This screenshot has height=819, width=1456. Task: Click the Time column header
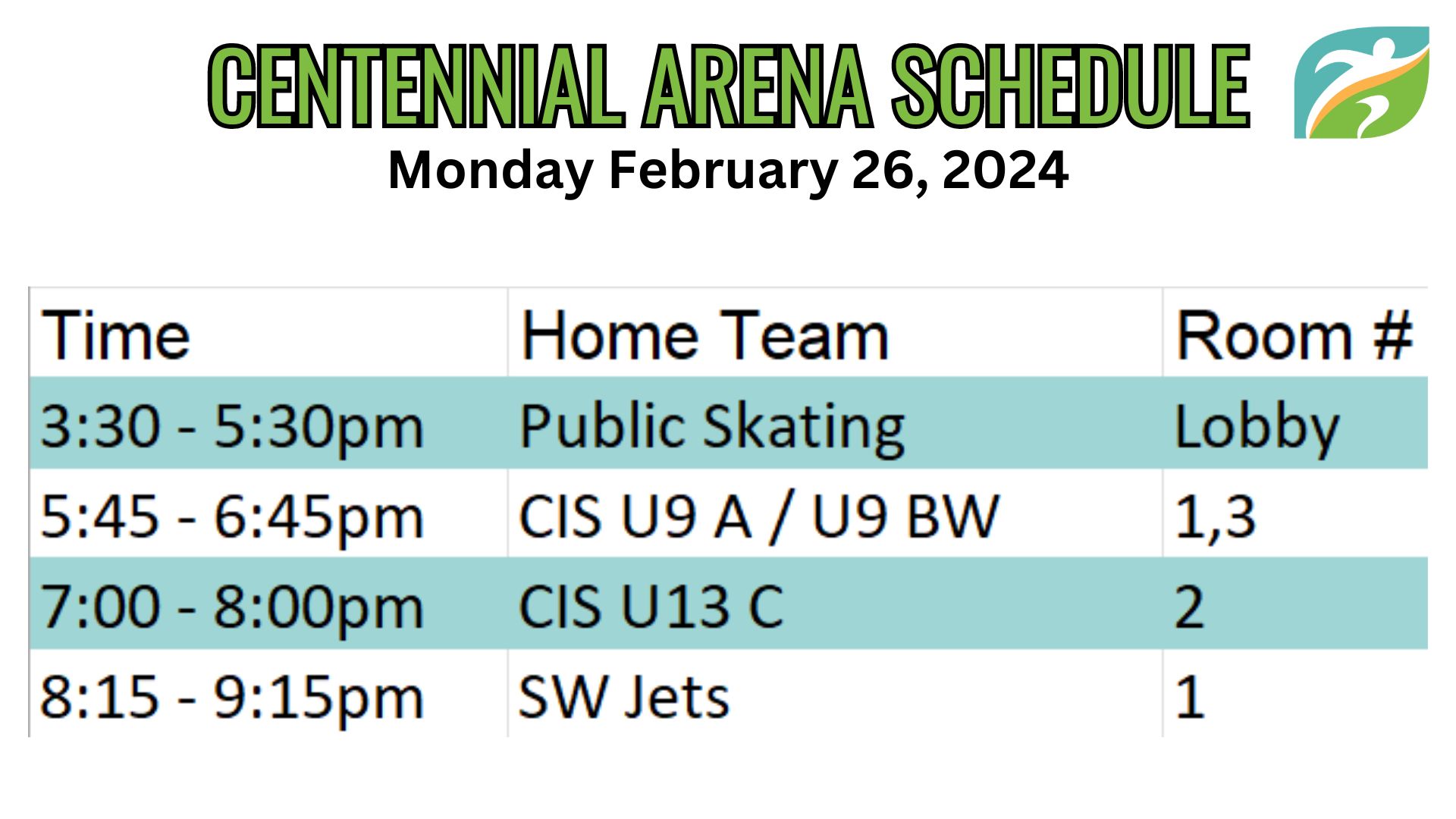(x=115, y=335)
